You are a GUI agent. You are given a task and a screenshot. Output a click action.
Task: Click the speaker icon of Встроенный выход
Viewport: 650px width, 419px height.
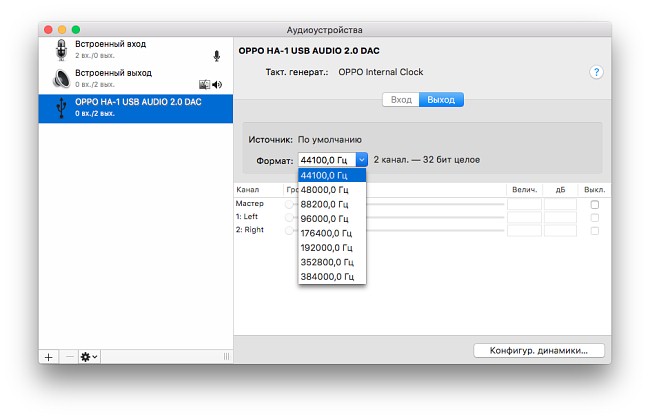[61, 78]
